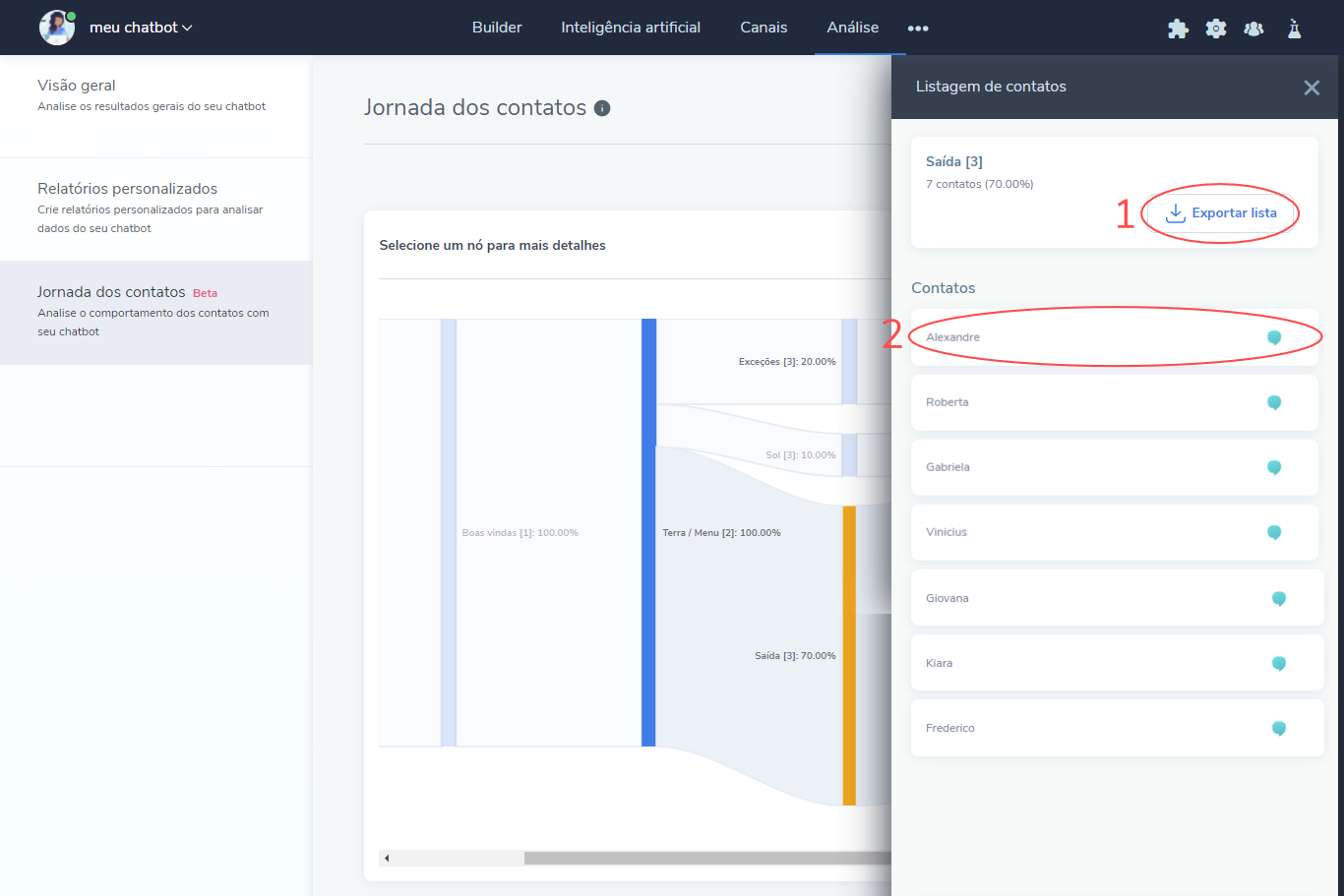Image resolution: width=1344 pixels, height=896 pixels.
Task: Click the chat bubble icon for Roberta
Action: [x=1274, y=402]
